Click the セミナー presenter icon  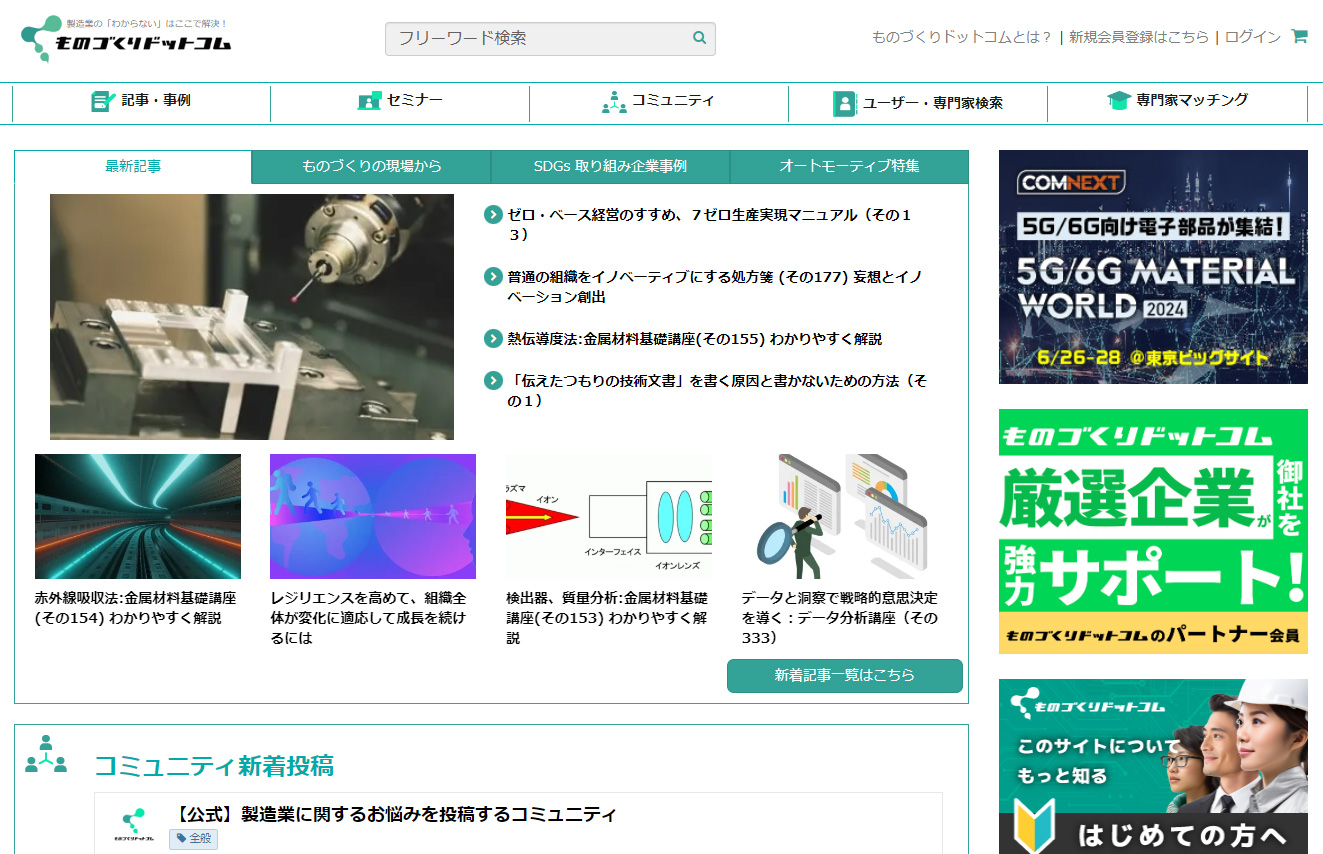(x=369, y=101)
